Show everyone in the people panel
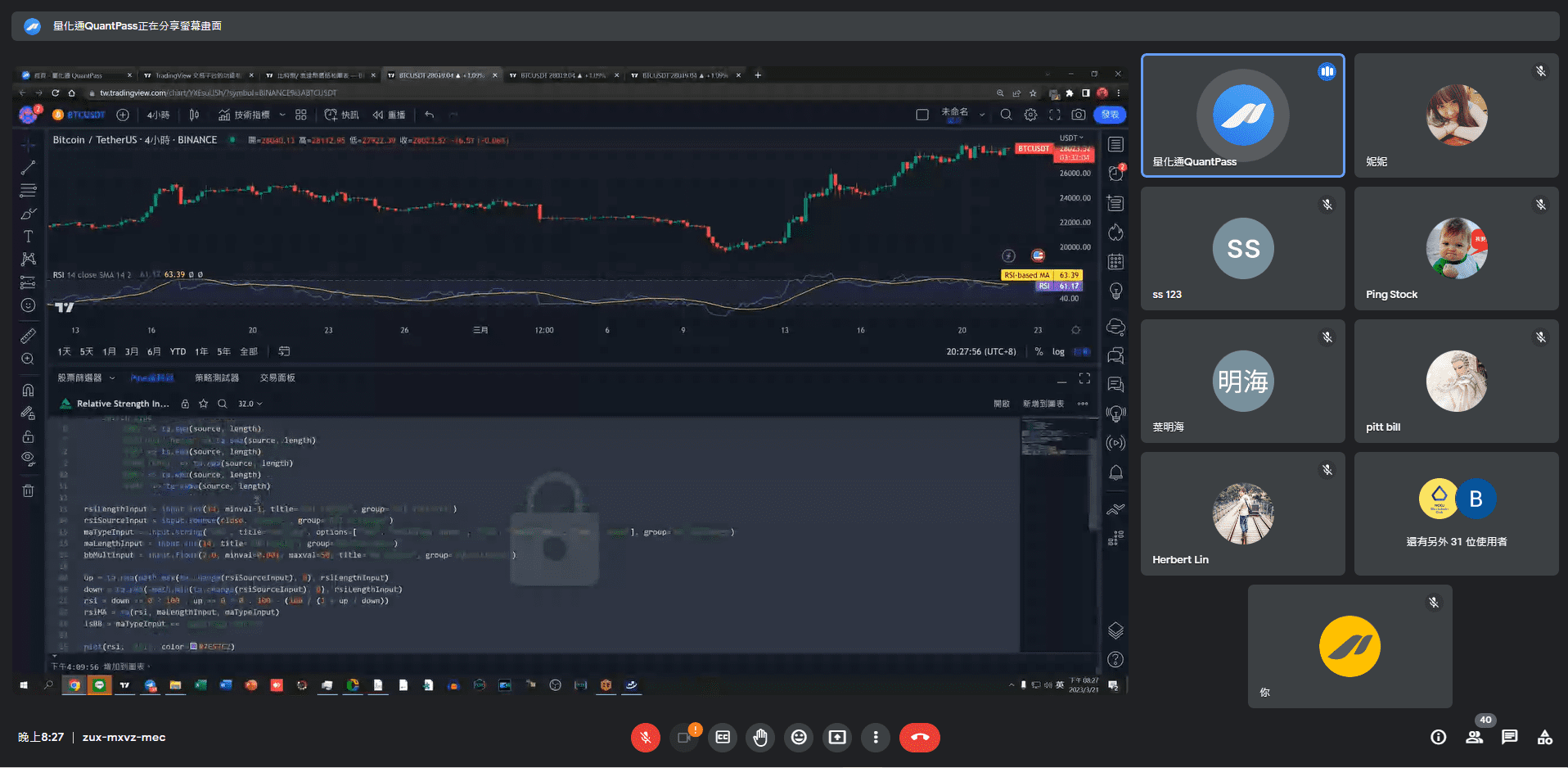1568x768 pixels. click(x=1474, y=738)
